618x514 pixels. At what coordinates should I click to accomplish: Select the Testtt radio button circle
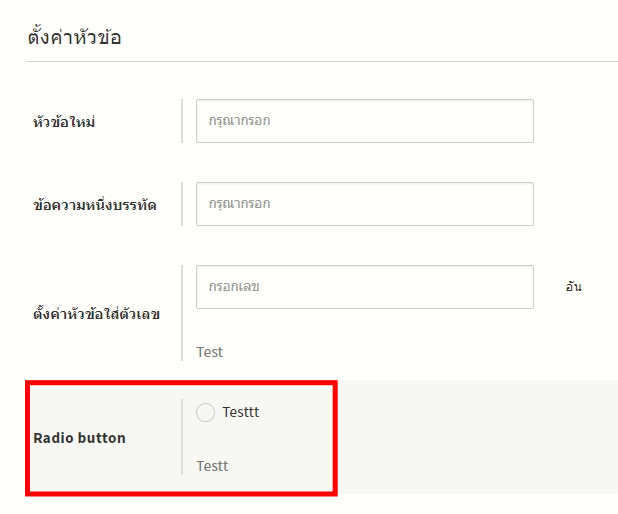coord(206,412)
